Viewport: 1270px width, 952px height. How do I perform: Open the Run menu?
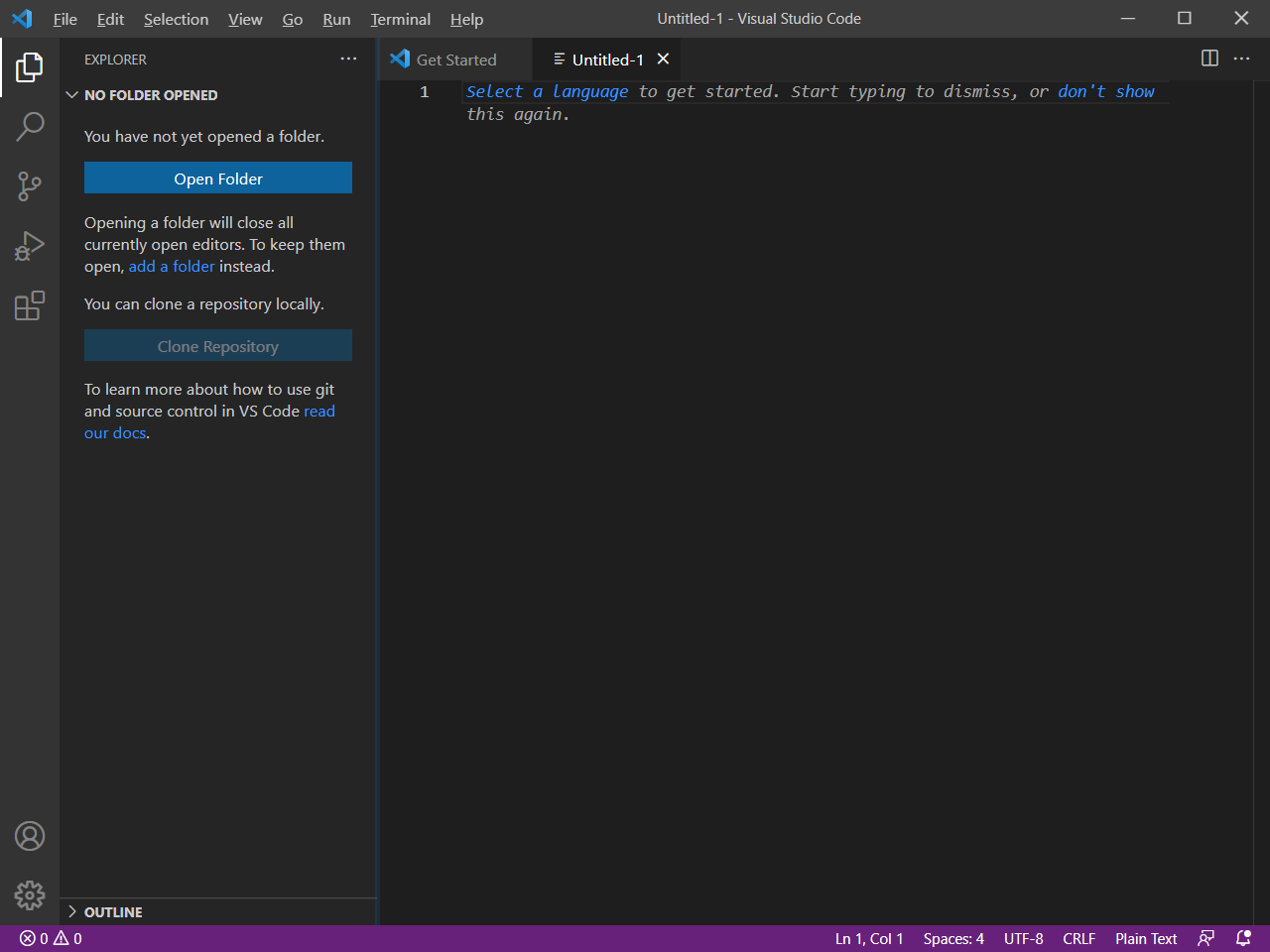point(336,19)
